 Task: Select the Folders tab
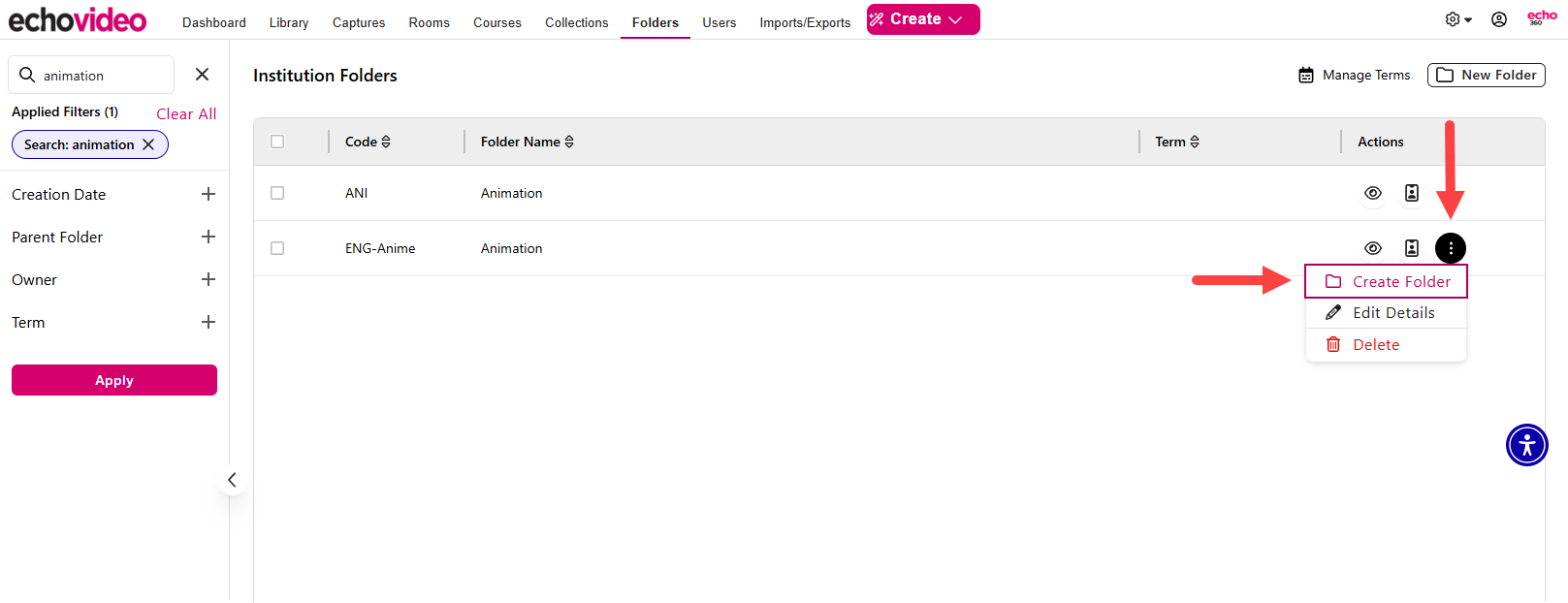click(x=656, y=22)
